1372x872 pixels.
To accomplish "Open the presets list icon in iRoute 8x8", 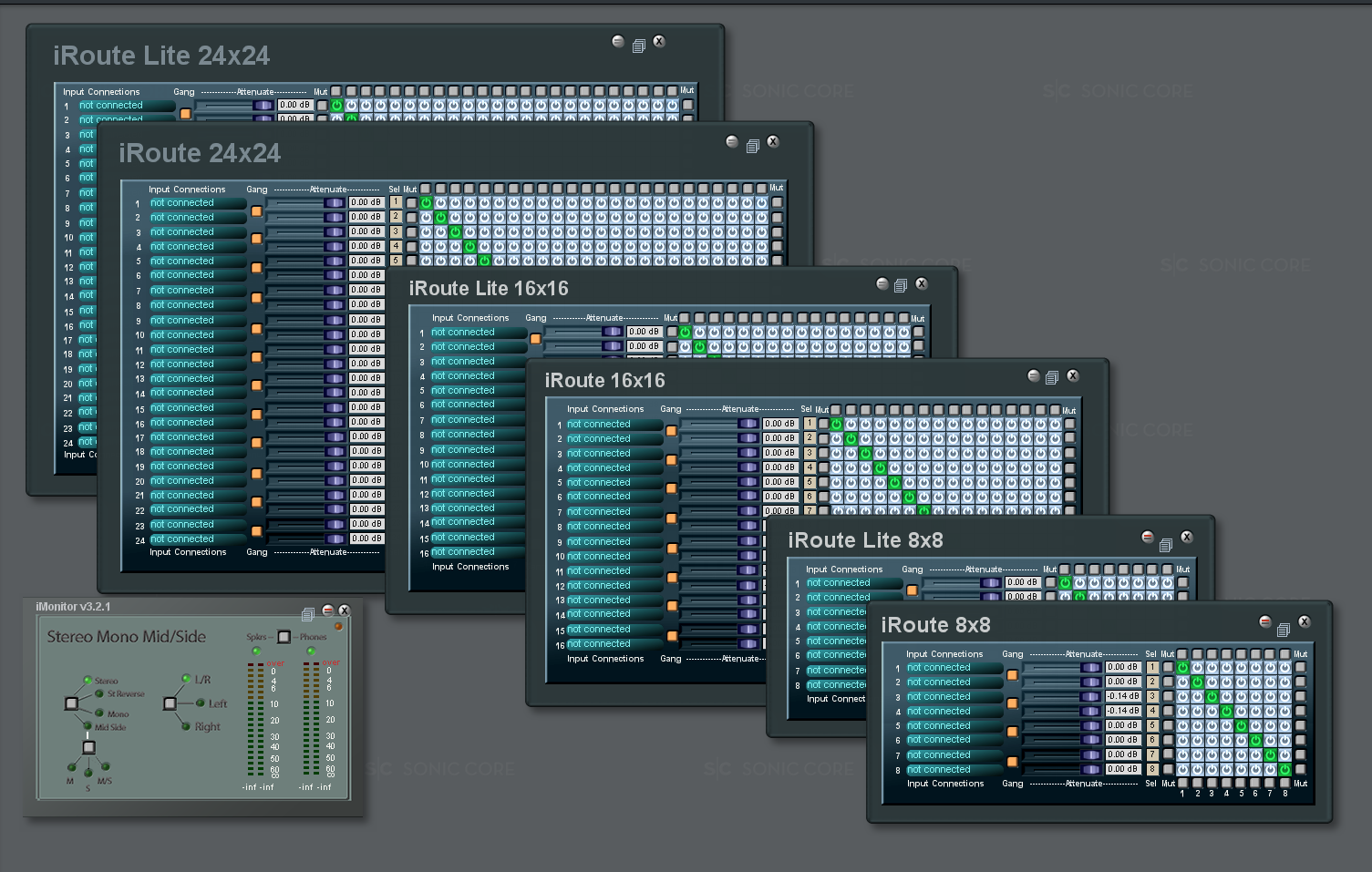I will coord(1284,630).
